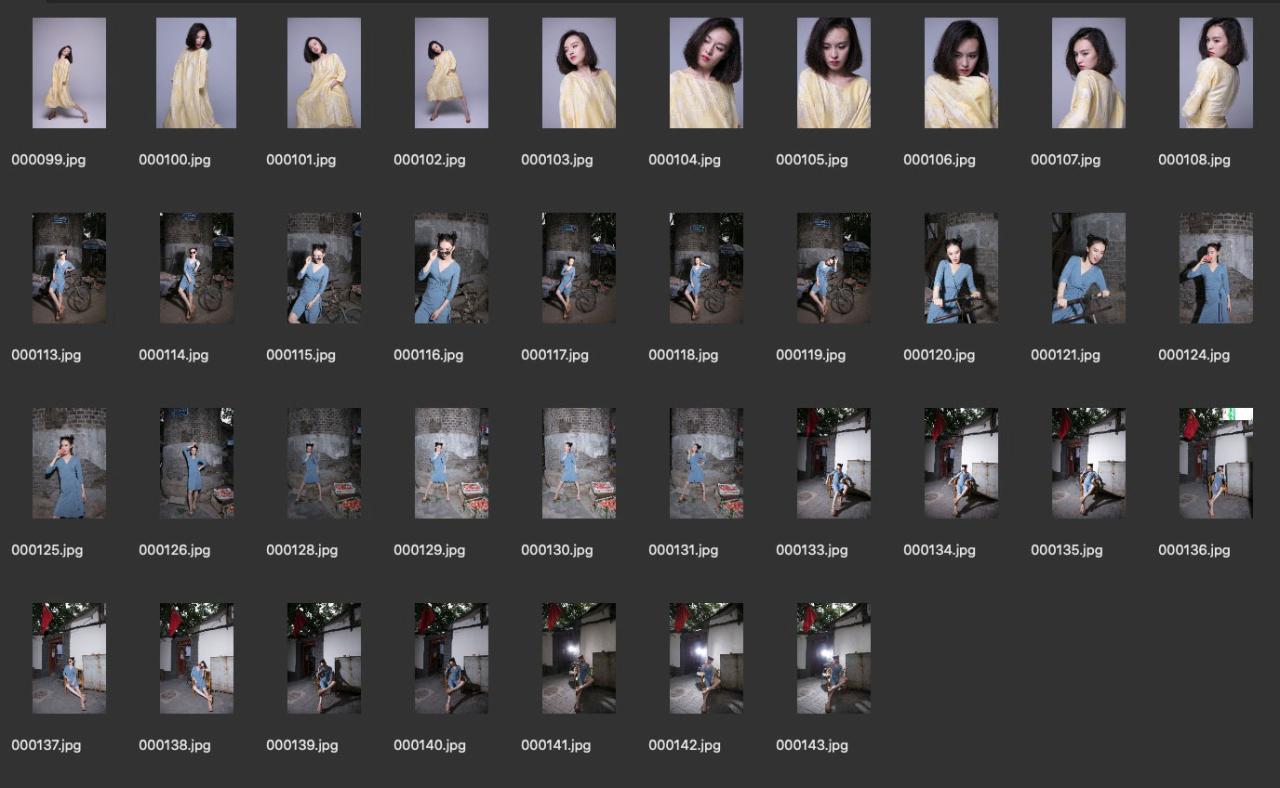Image resolution: width=1280 pixels, height=788 pixels.
Task: Choose the 000116.jpg photo thumbnail
Action: coord(451,268)
